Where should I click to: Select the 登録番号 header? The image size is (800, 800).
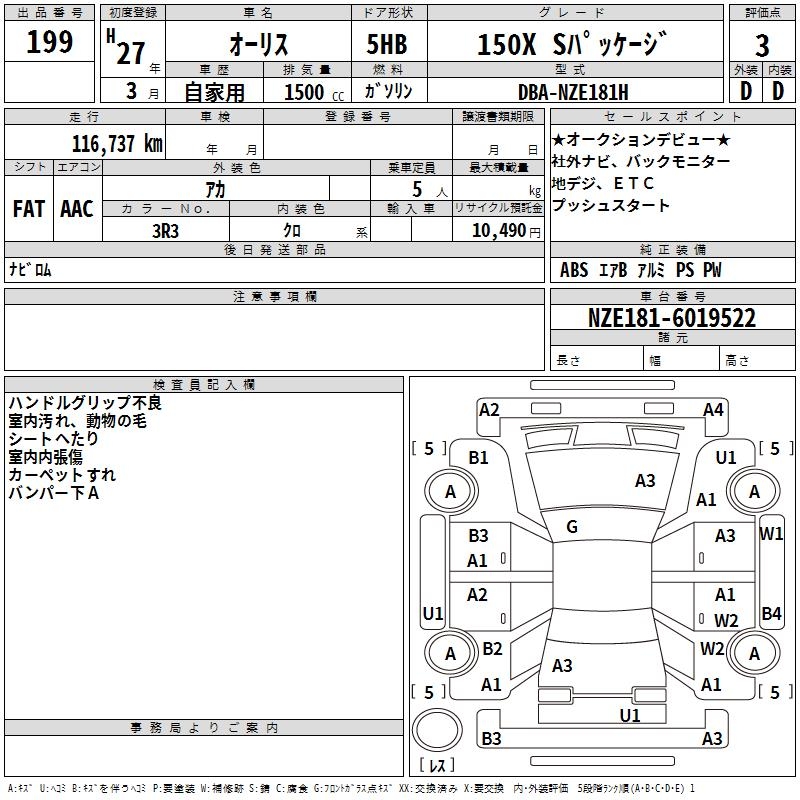[x=358, y=116]
